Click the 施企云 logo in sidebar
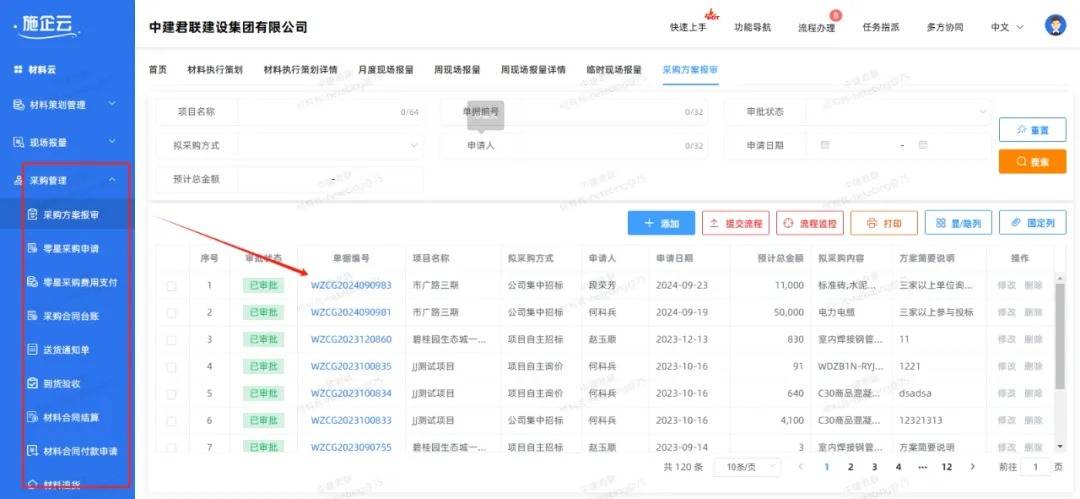1080x499 pixels. (46, 26)
